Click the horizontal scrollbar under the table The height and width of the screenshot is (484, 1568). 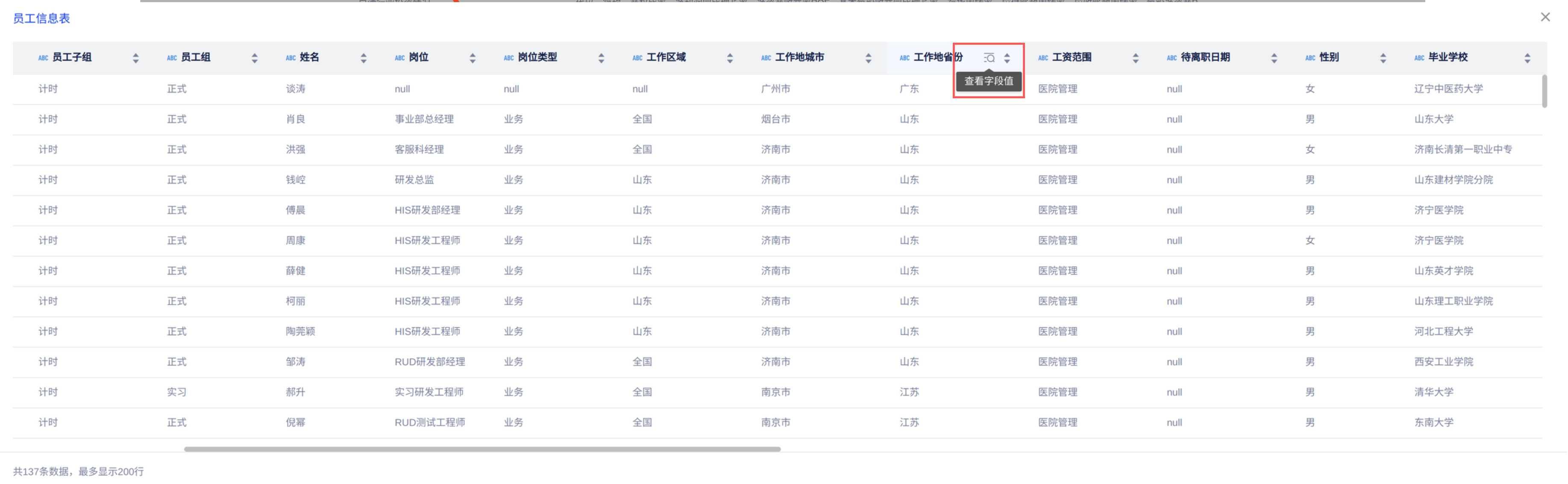[x=482, y=449]
